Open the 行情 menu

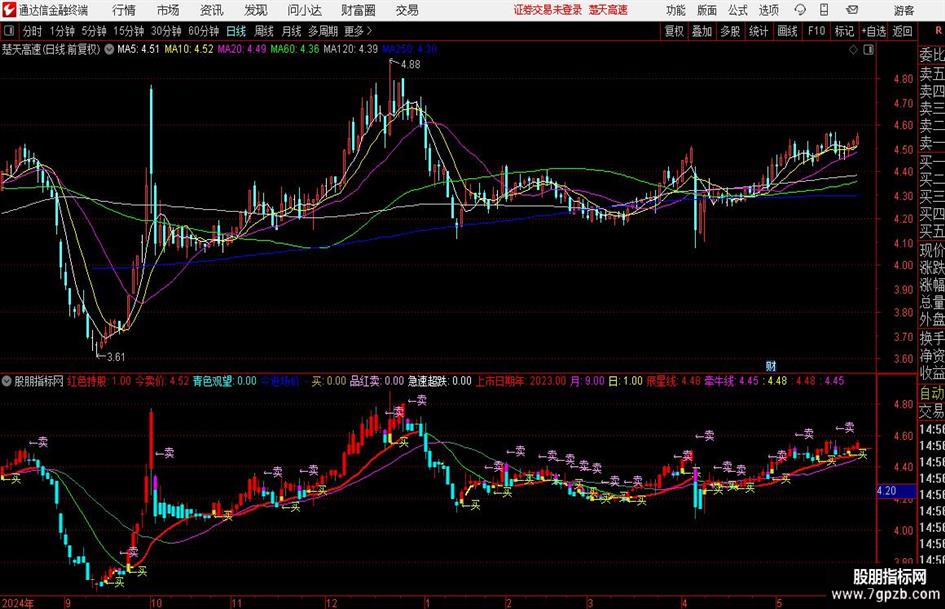pyautogui.click(x=124, y=10)
